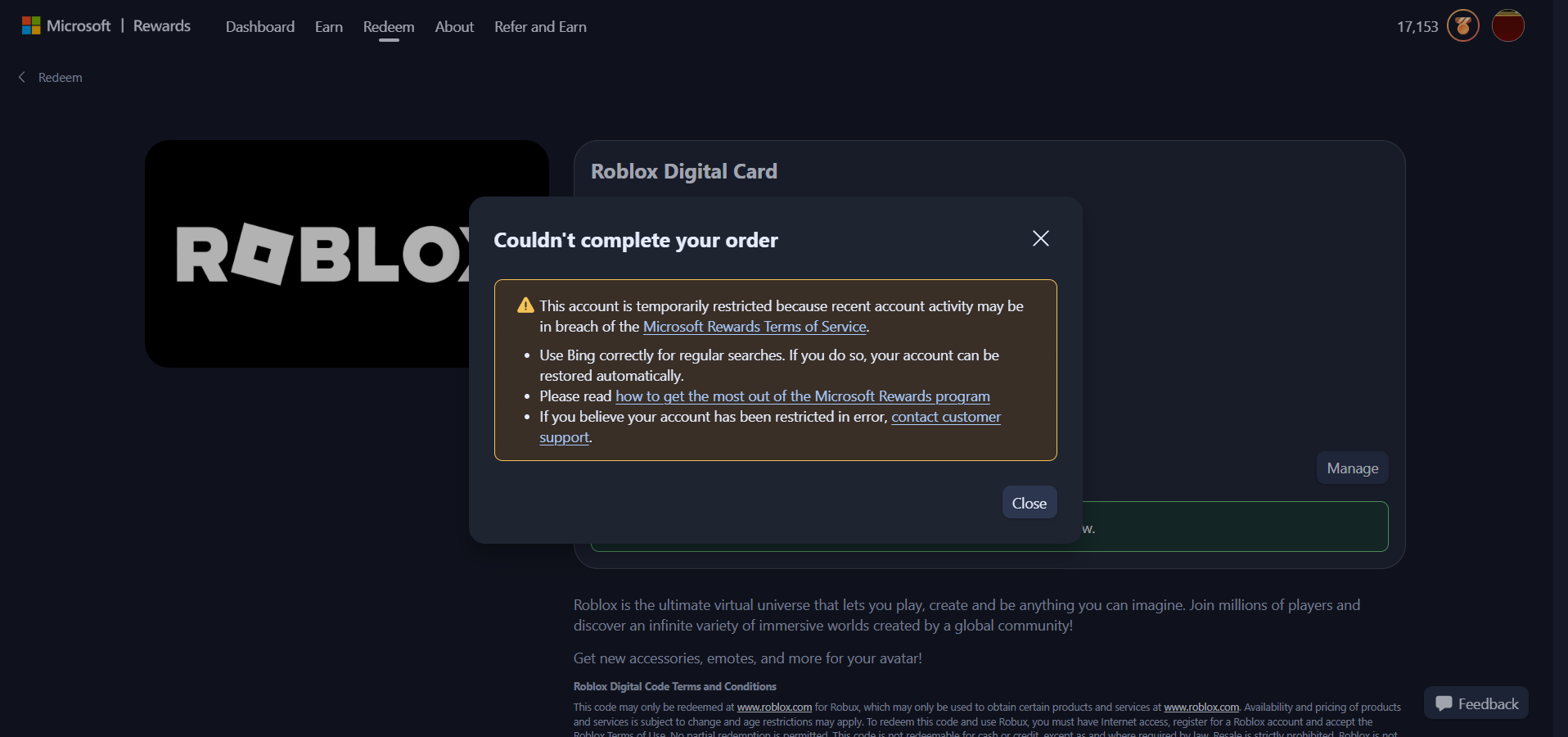
Task: Click the 17,153 points balance
Action: 1417,27
